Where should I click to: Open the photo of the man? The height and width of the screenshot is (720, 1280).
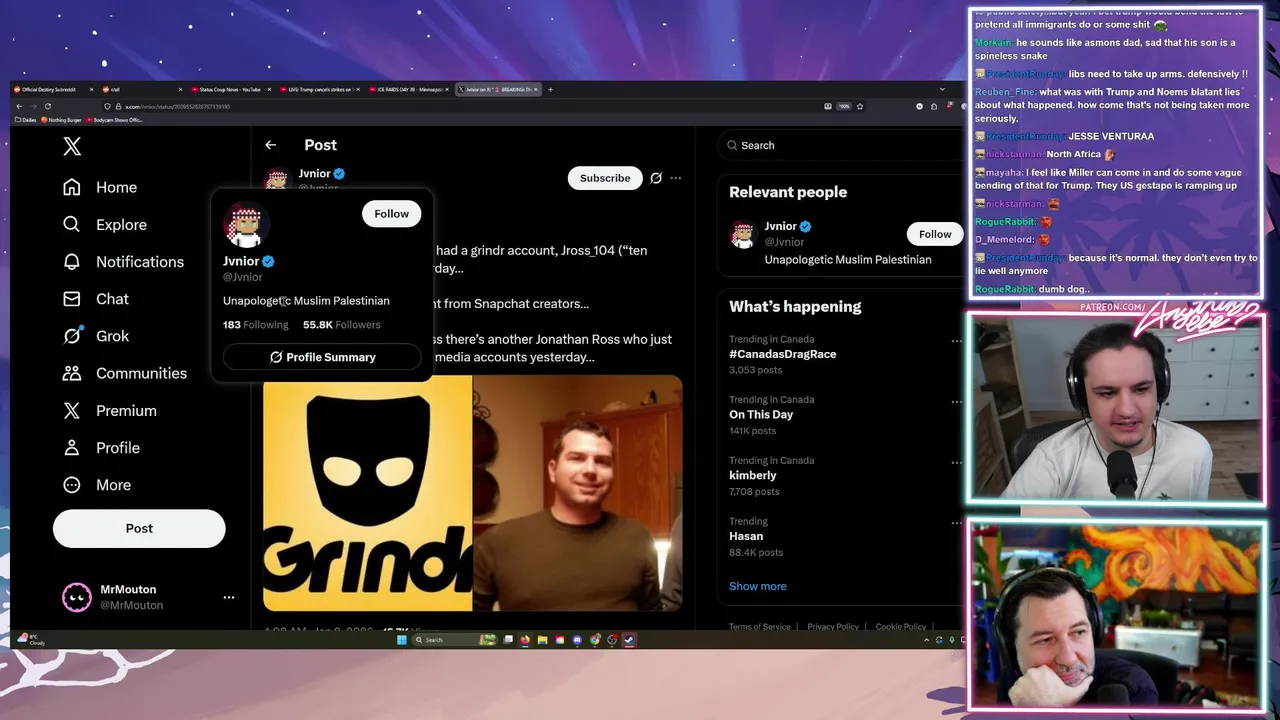pos(578,493)
